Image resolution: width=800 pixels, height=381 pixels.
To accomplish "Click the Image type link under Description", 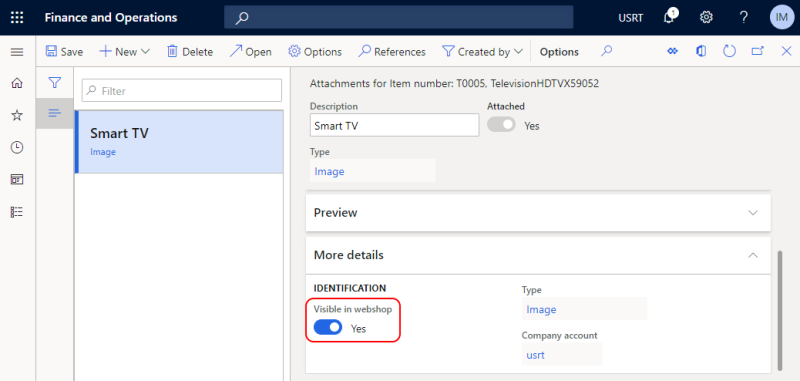I will click(329, 171).
